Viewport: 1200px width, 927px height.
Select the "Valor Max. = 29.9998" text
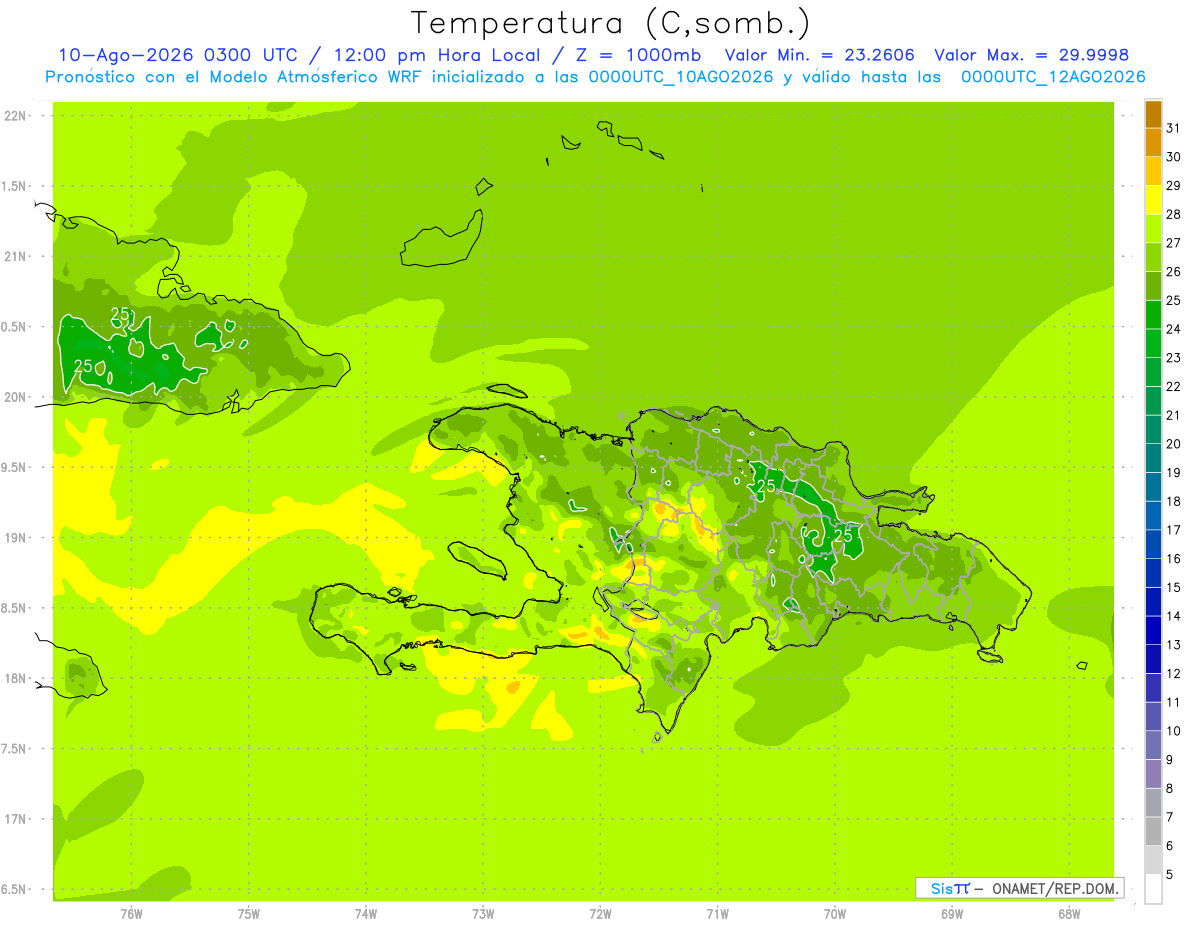1031,55
